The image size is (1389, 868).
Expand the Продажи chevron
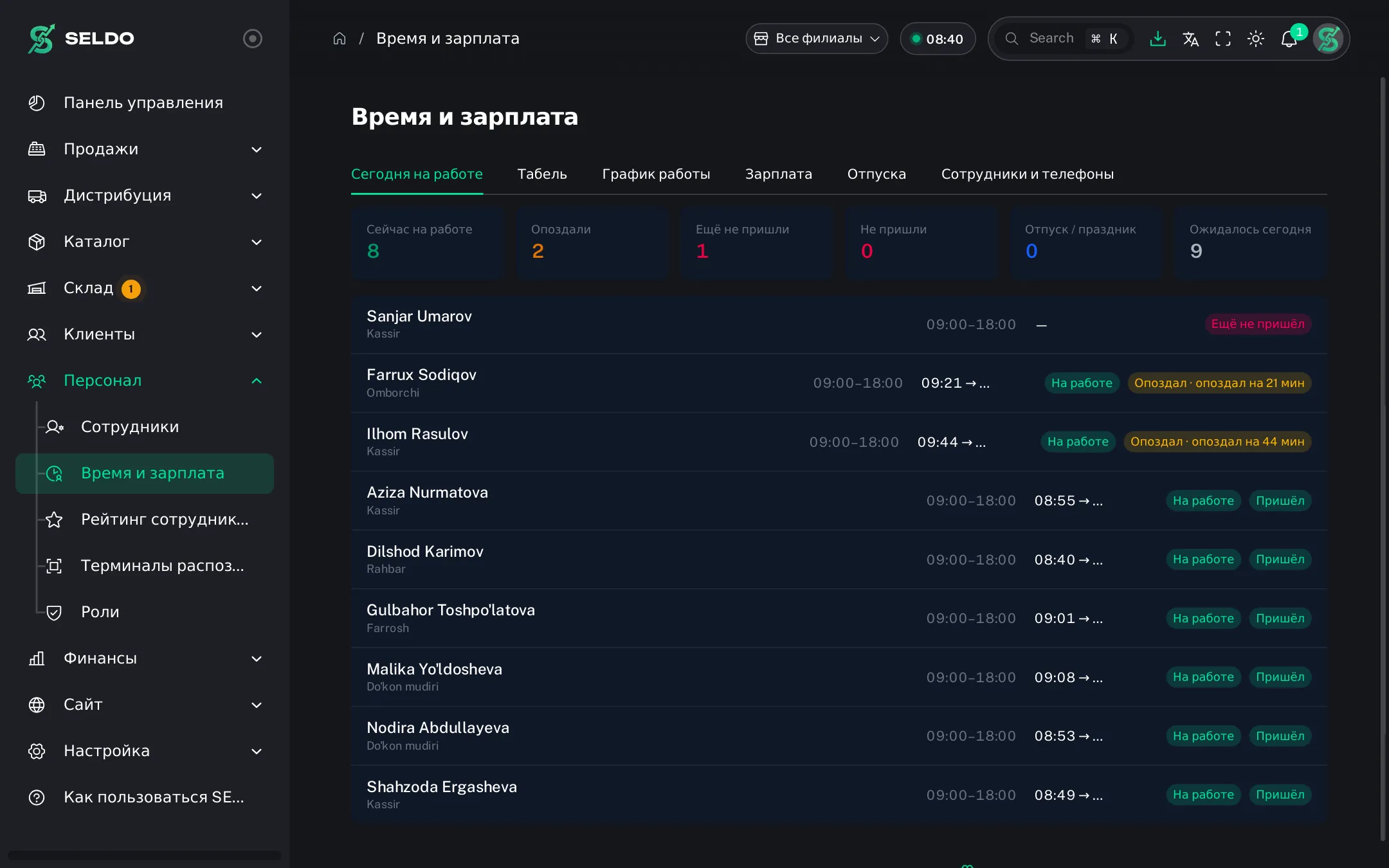tap(257, 149)
